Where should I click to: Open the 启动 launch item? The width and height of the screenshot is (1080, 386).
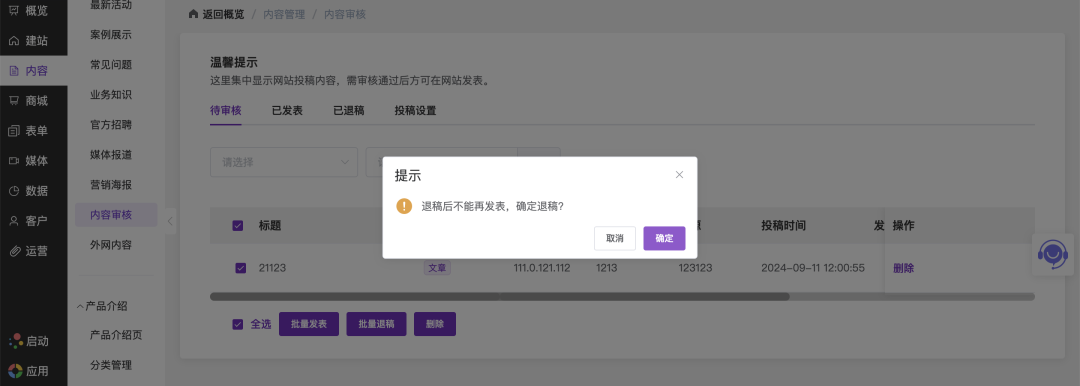click(x=29, y=341)
